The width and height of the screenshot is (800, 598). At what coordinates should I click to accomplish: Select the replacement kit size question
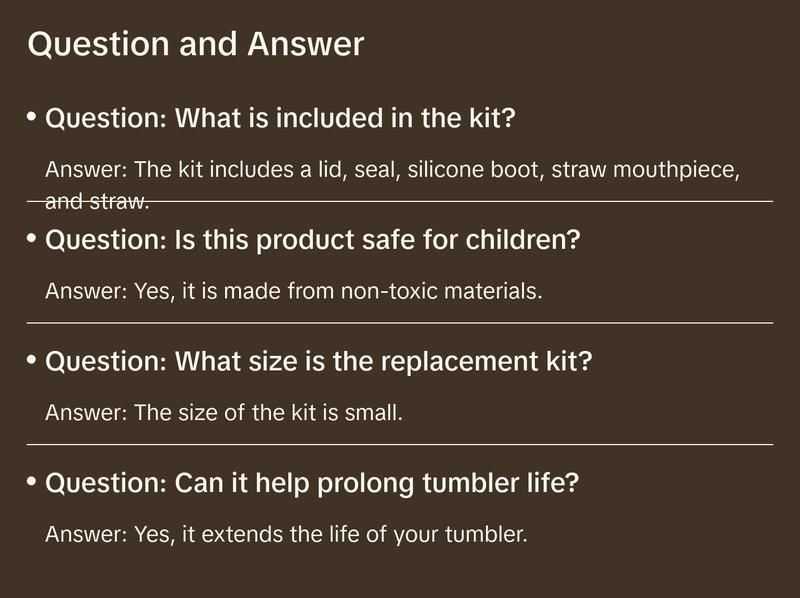319,361
